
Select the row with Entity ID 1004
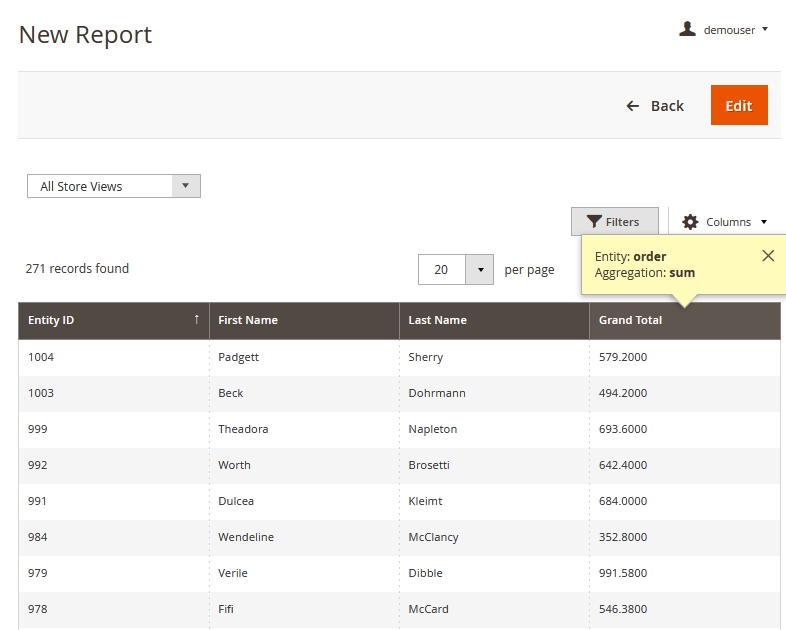pos(42,357)
